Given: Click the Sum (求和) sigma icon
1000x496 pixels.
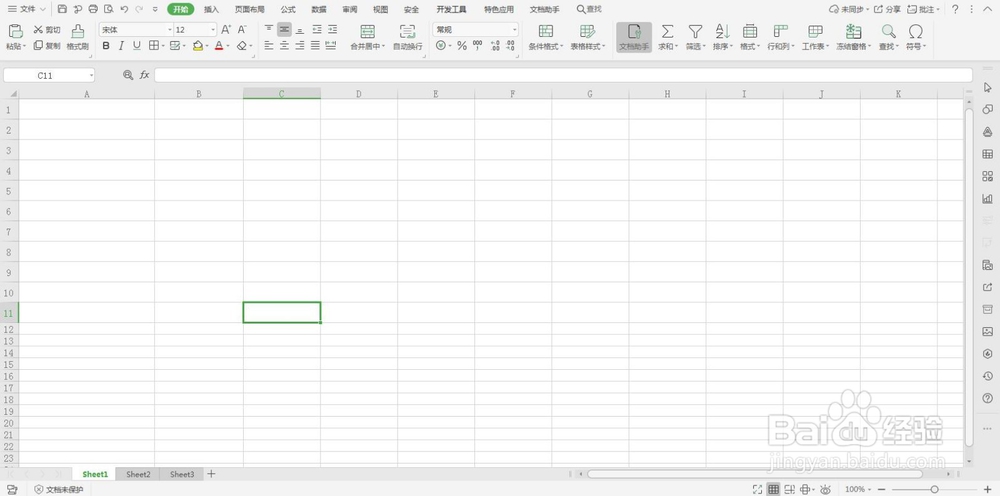Looking at the screenshot, I should [667, 31].
